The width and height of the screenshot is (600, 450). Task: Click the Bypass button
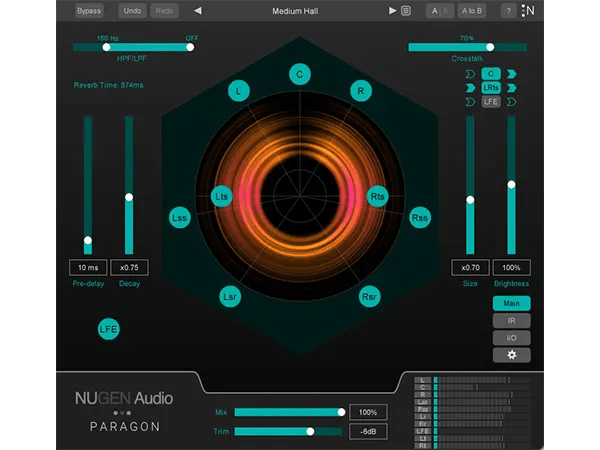point(89,11)
